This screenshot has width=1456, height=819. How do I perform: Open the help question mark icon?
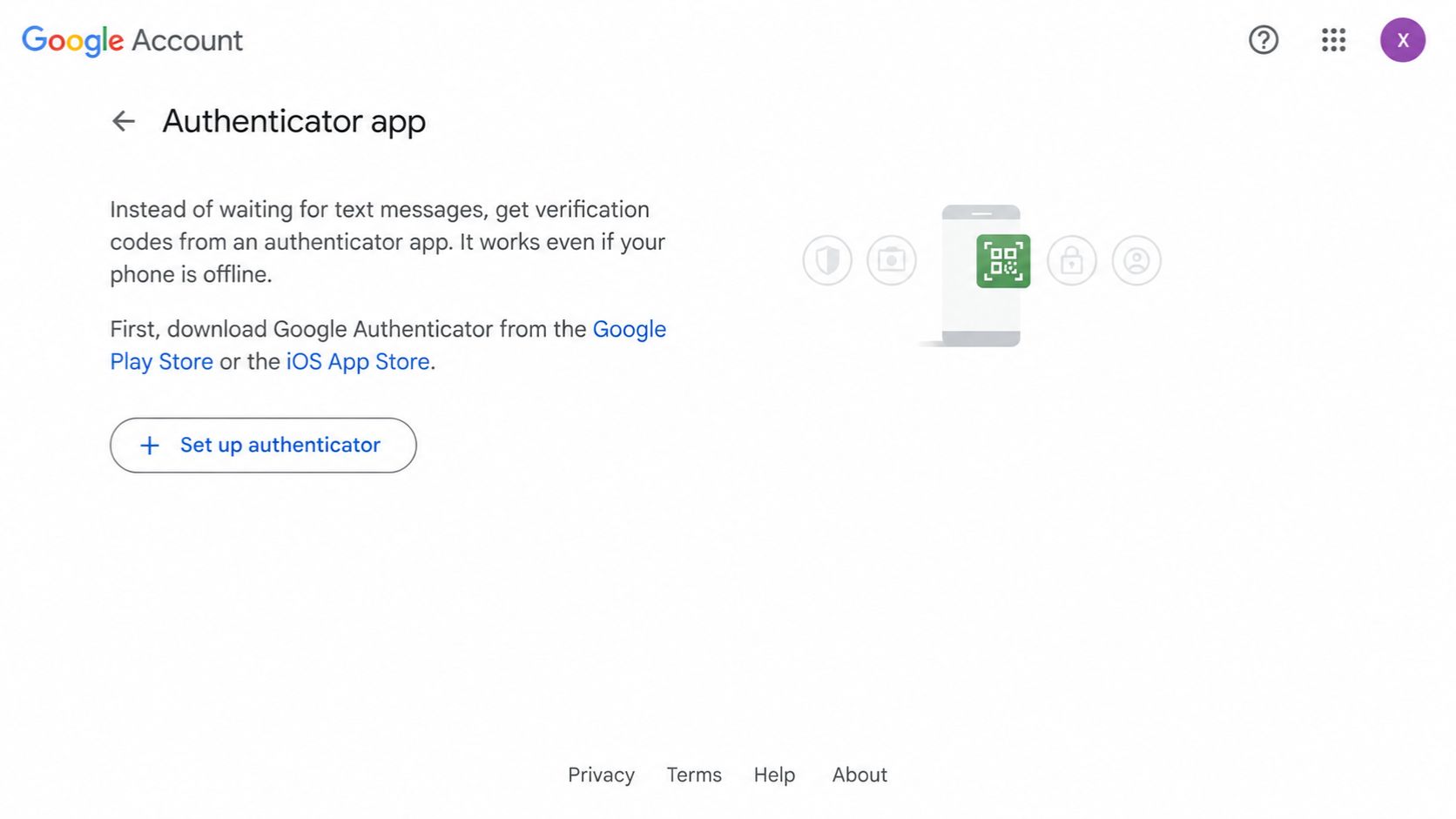tap(1264, 40)
